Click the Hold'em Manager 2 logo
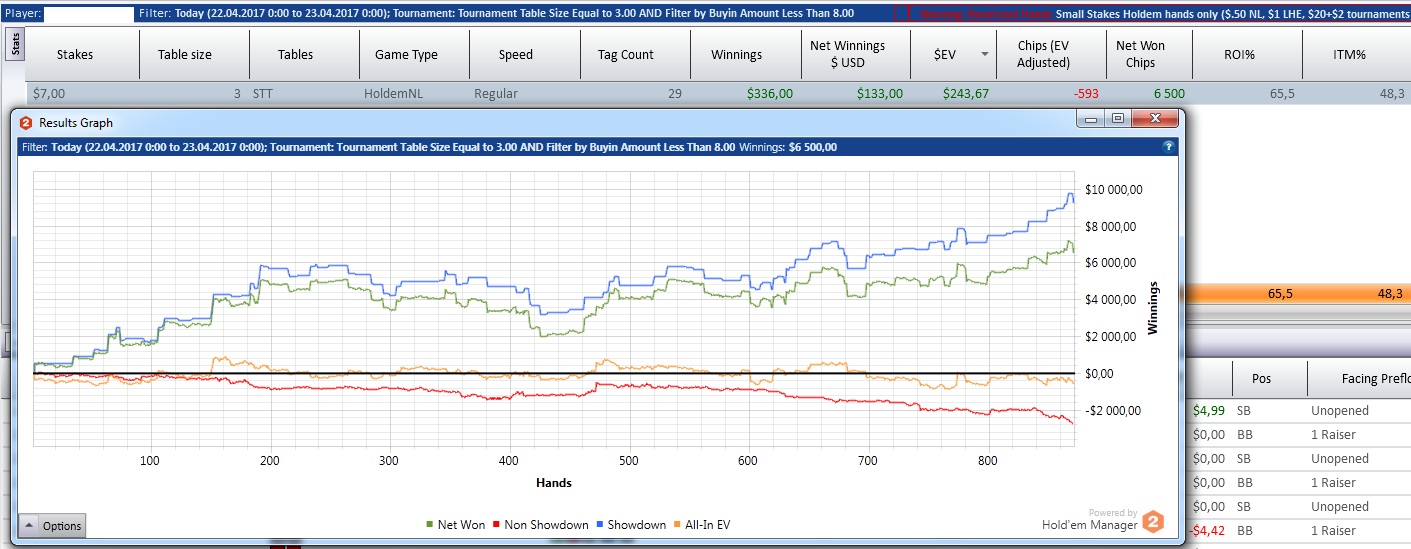Image resolution: width=1411 pixels, height=549 pixels. coord(1153,521)
